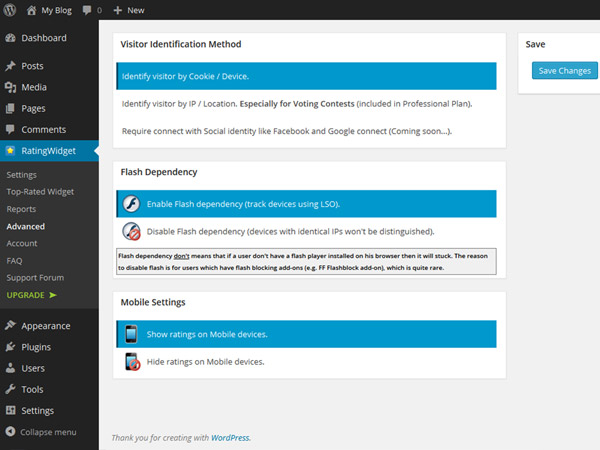Image resolution: width=600 pixels, height=450 pixels.
Task: Click the WordPress logo icon
Action: click(10, 10)
